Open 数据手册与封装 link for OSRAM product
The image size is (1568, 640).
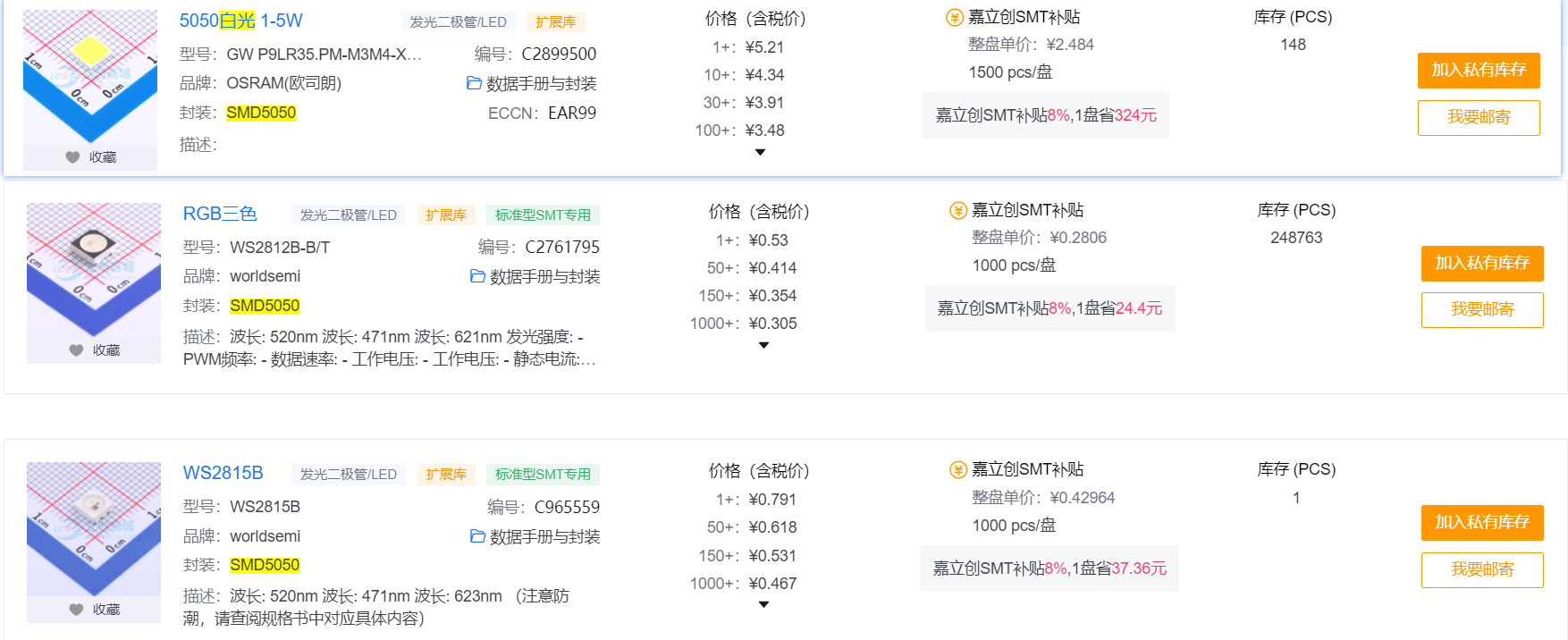click(x=541, y=84)
